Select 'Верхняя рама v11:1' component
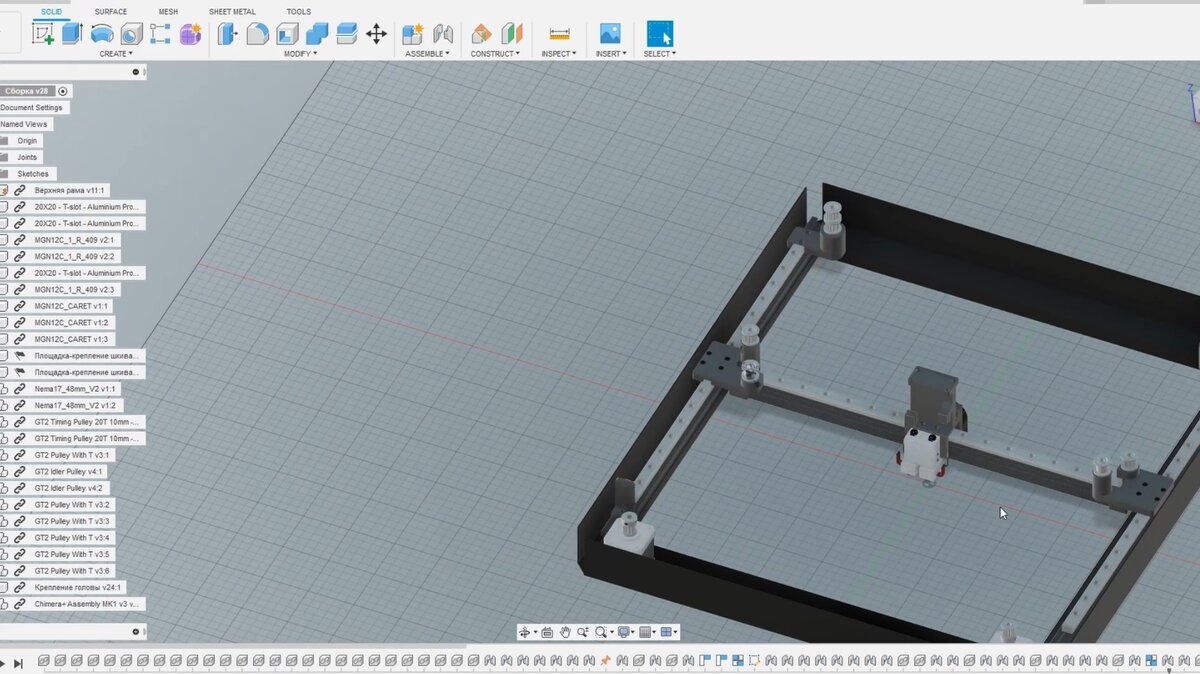The image size is (1200, 674). [x=70, y=190]
